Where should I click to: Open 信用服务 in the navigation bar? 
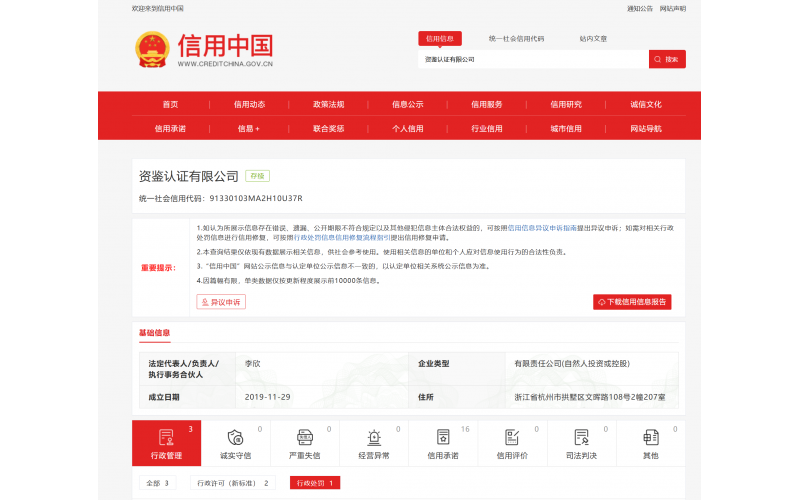(487, 104)
